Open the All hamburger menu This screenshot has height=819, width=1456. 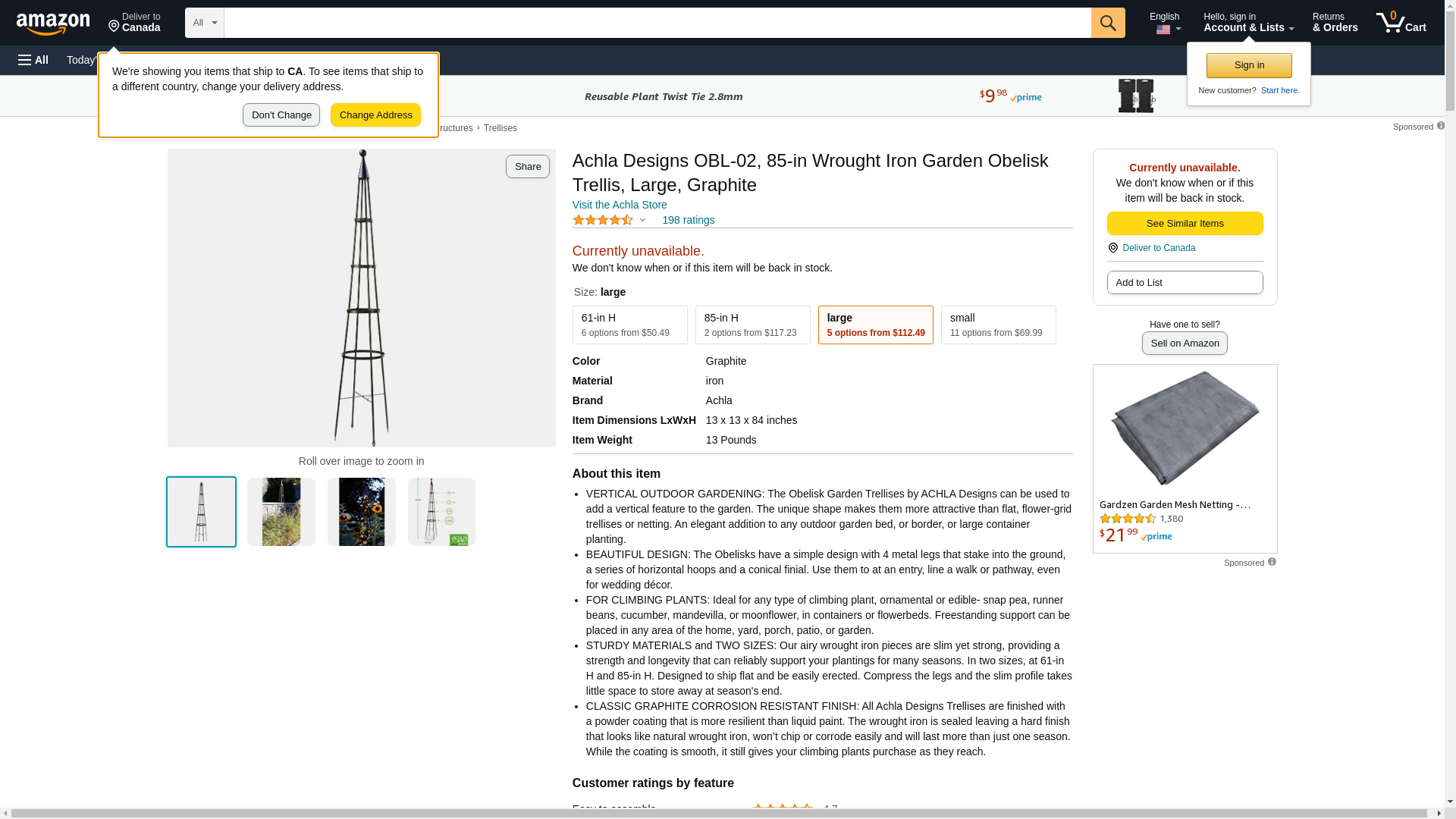click(x=33, y=60)
